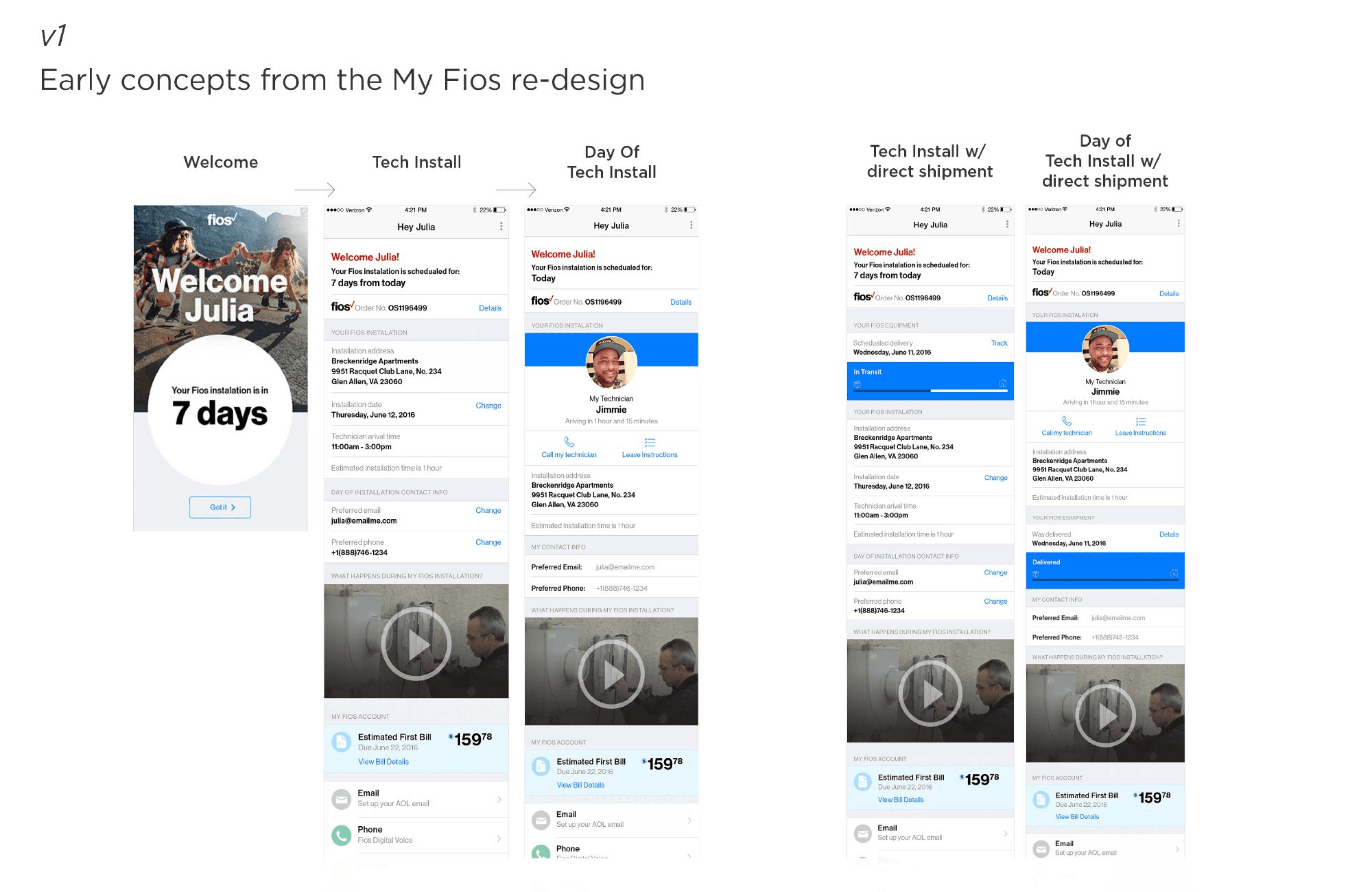Tap the Email envelope icon on Tech Install screen
The image size is (1372, 892).
point(341,799)
